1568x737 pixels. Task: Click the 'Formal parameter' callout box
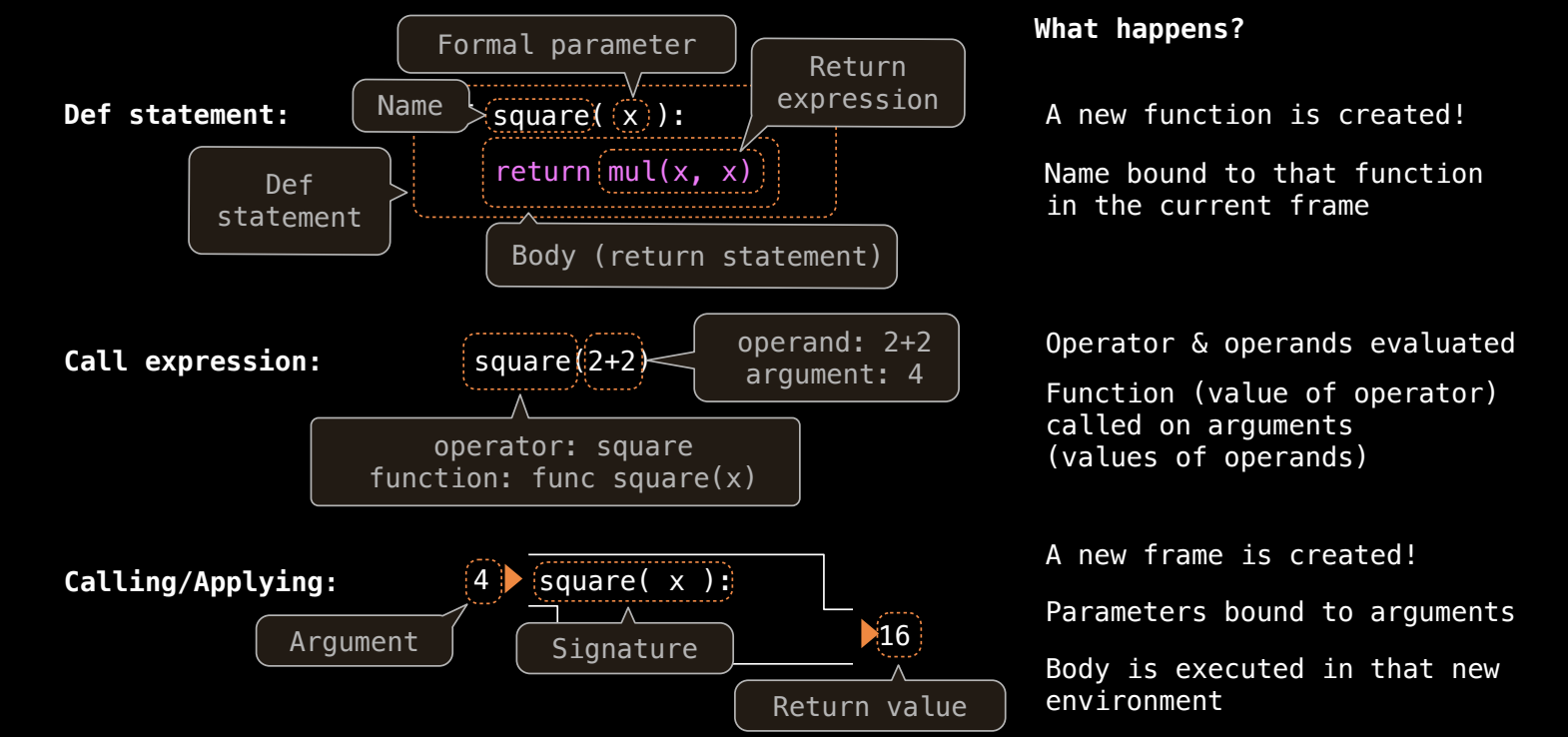coord(566,45)
